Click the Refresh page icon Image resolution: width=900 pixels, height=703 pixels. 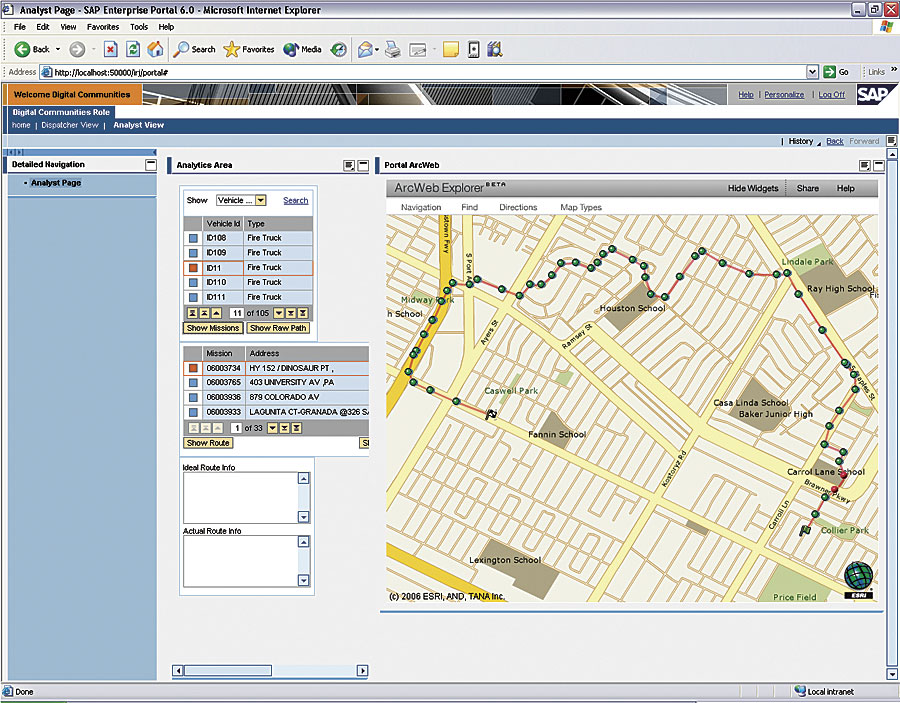[x=133, y=49]
